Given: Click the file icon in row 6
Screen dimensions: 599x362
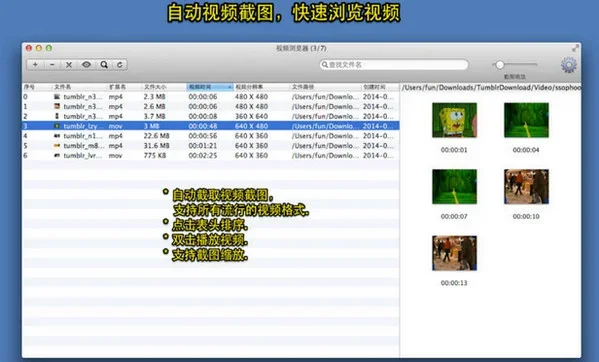Looking at the screenshot, I should point(57,155).
